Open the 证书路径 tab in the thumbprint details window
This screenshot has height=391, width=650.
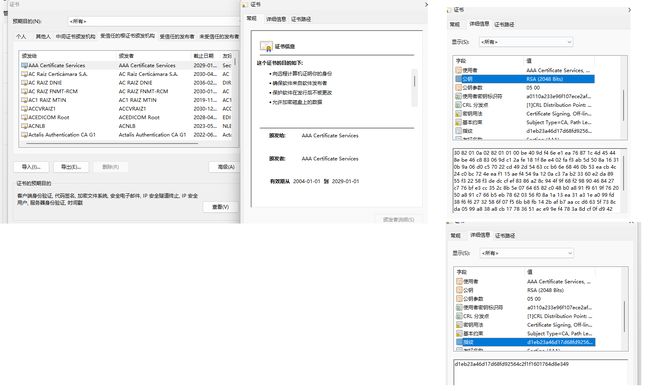point(505,236)
